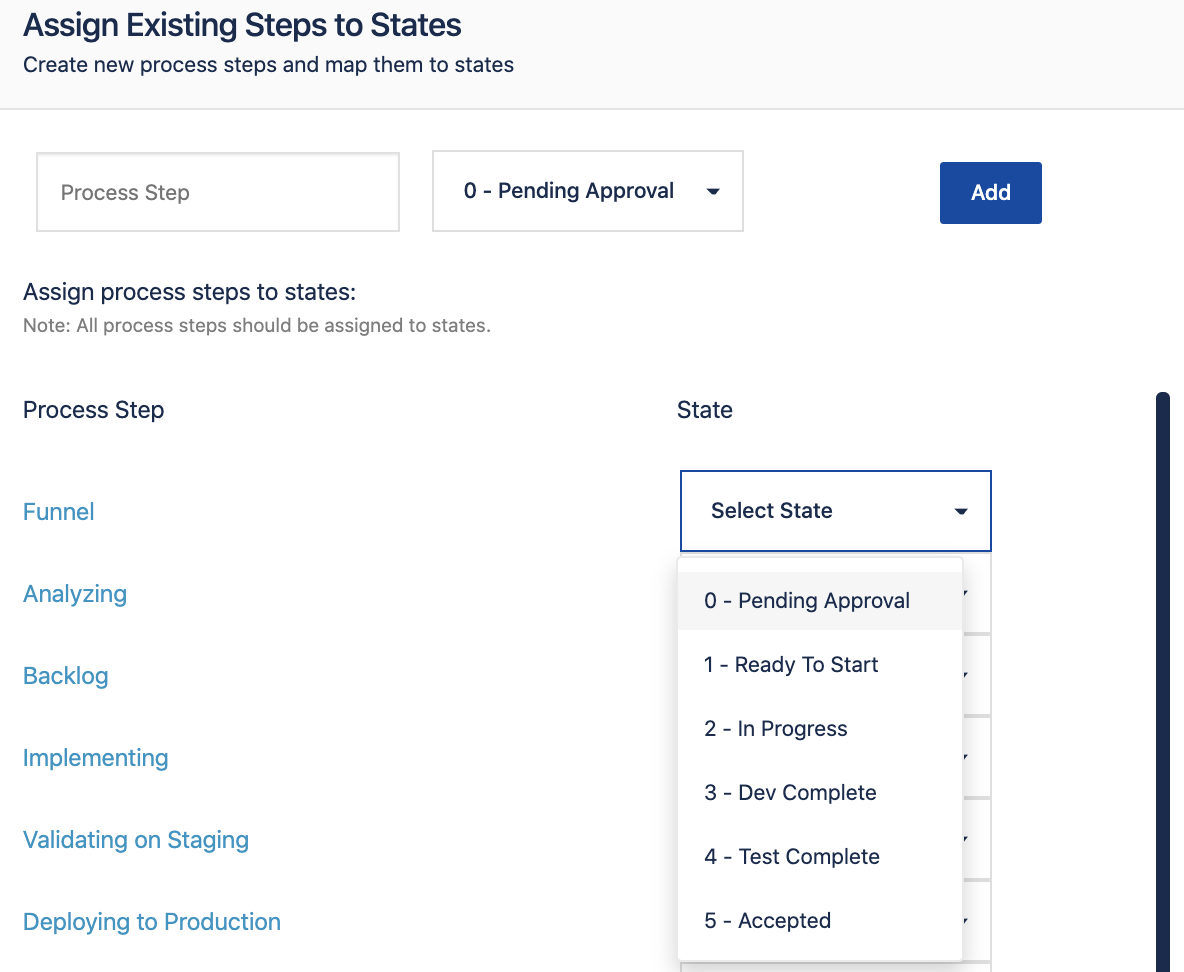
Task: Choose 0 - Pending Approval from the list
Action: (x=820, y=600)
